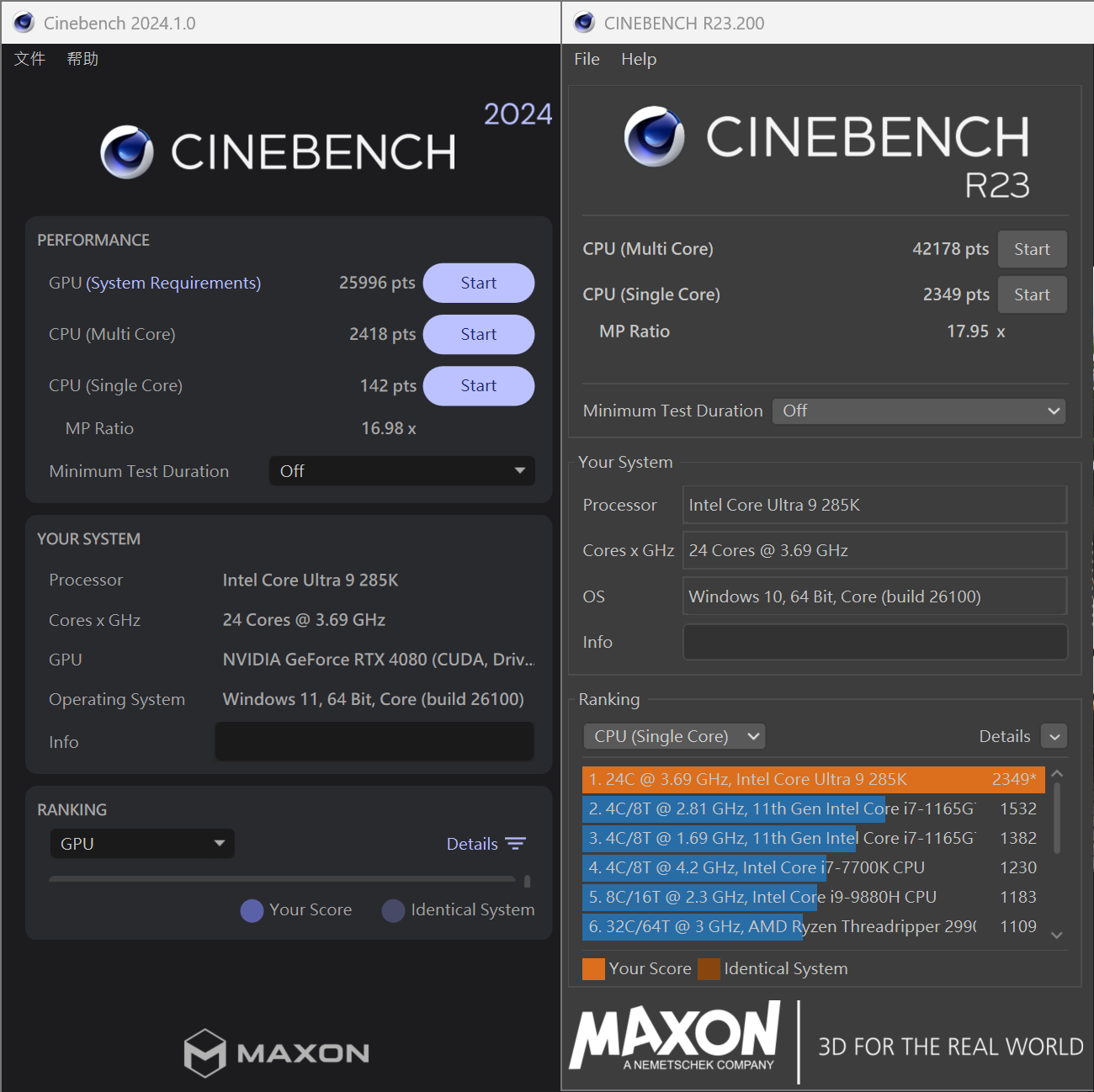Click orange Your Score swatch in R23
1094x1092 pixels.
tap(593, 969)
